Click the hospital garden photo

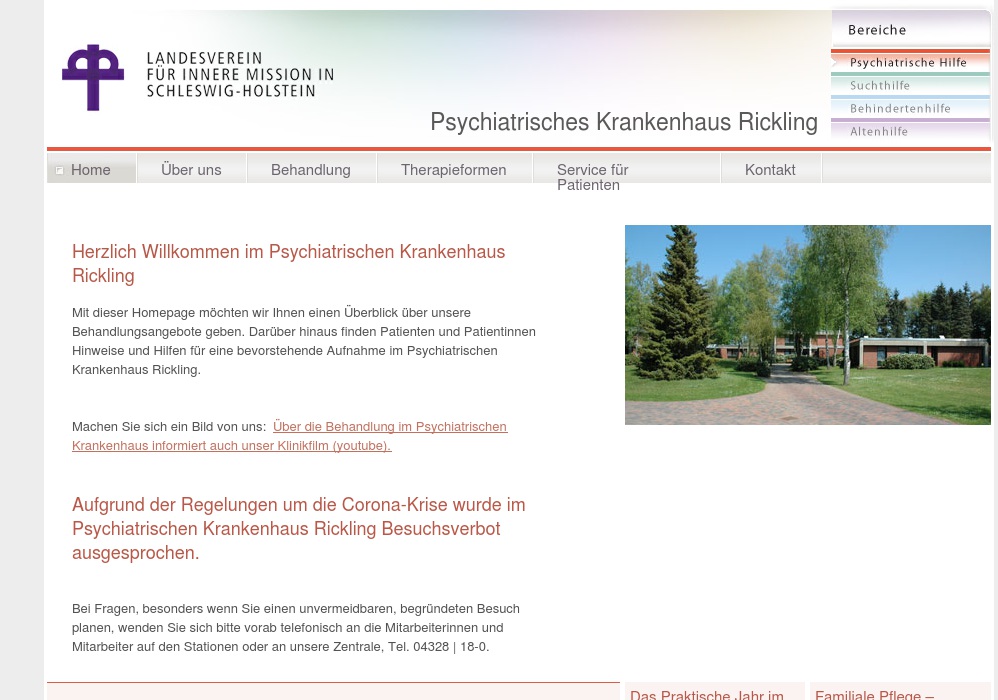click(x=807, y=324)
